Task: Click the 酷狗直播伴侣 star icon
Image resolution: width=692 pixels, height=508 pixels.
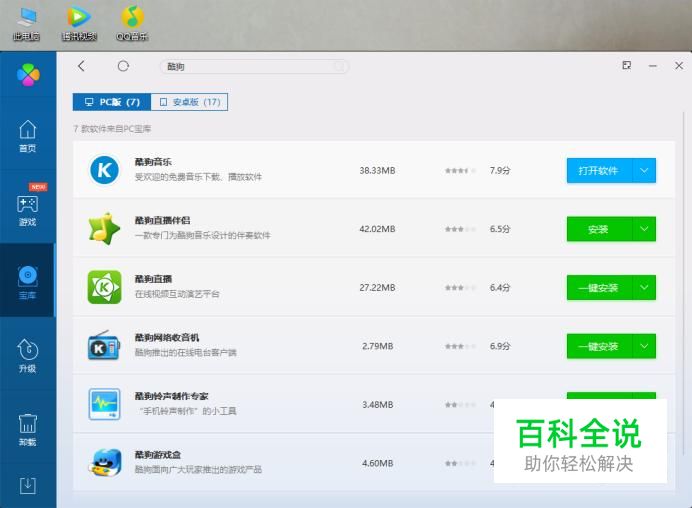Action: [104, 229]
